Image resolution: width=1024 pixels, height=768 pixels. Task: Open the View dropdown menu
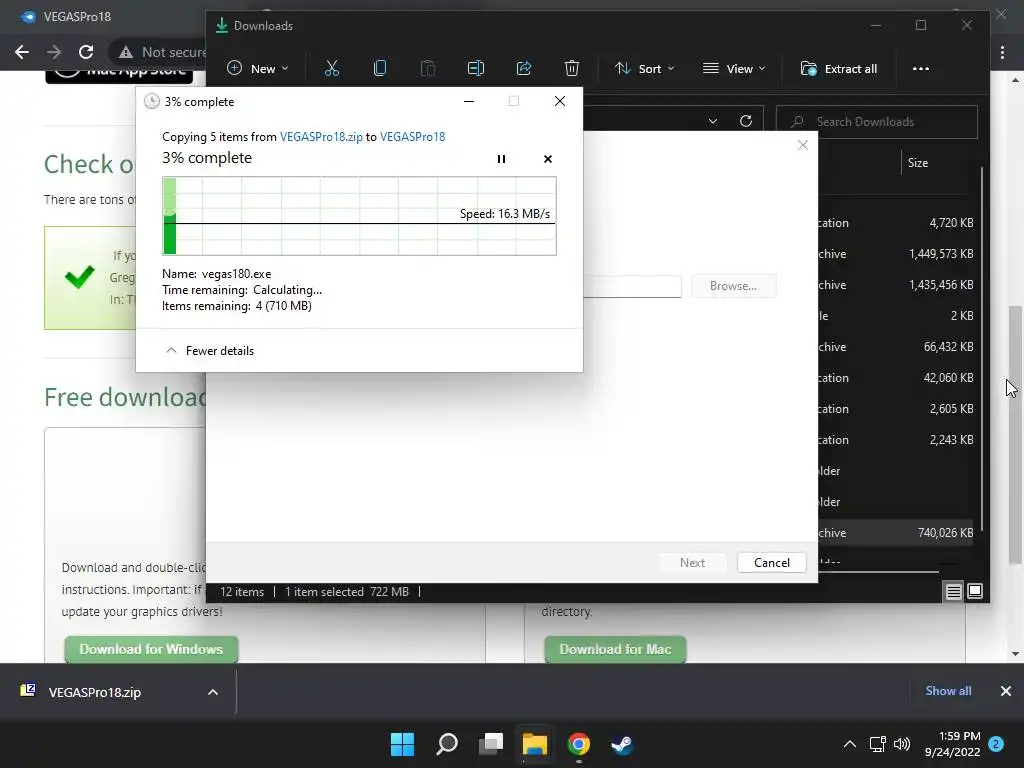[x=734, y=69]
